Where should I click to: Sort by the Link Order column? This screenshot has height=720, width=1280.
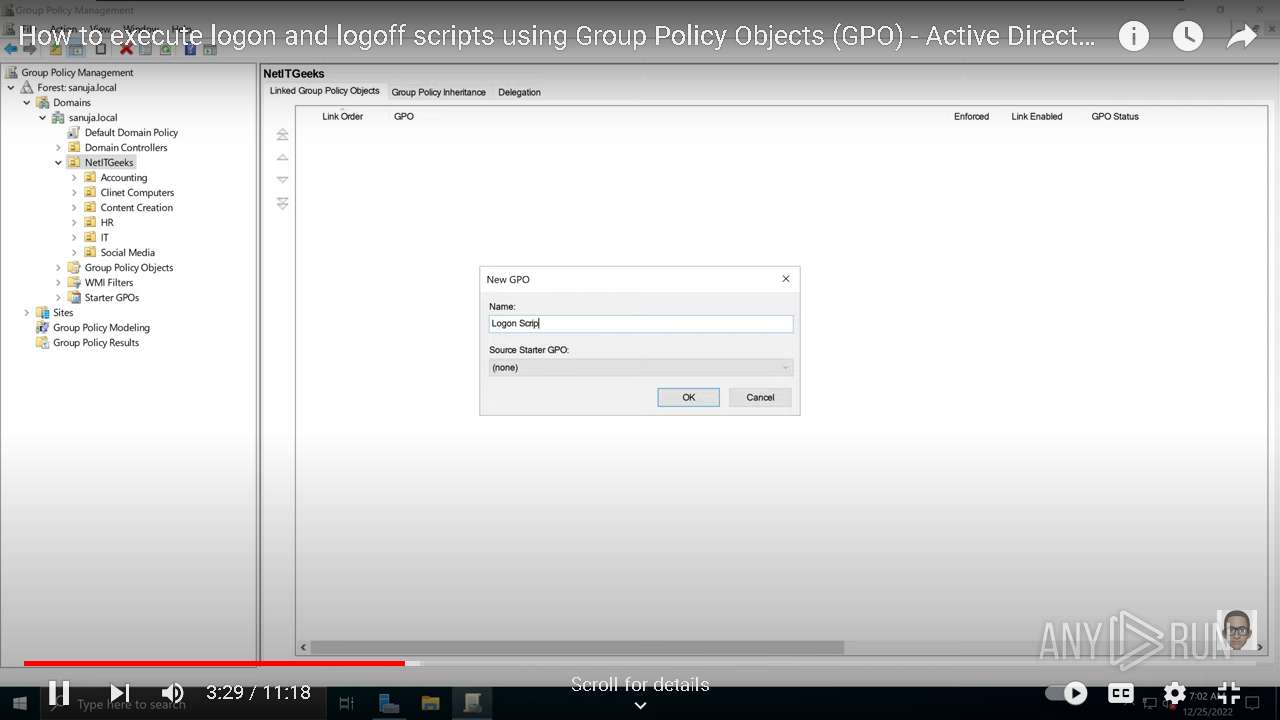(342, 116)
